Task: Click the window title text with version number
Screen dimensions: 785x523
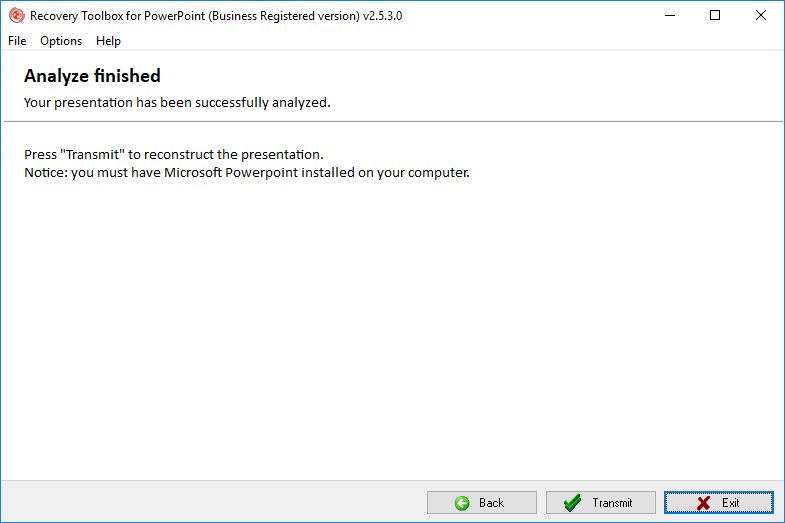Action: (x=216, y=16)
